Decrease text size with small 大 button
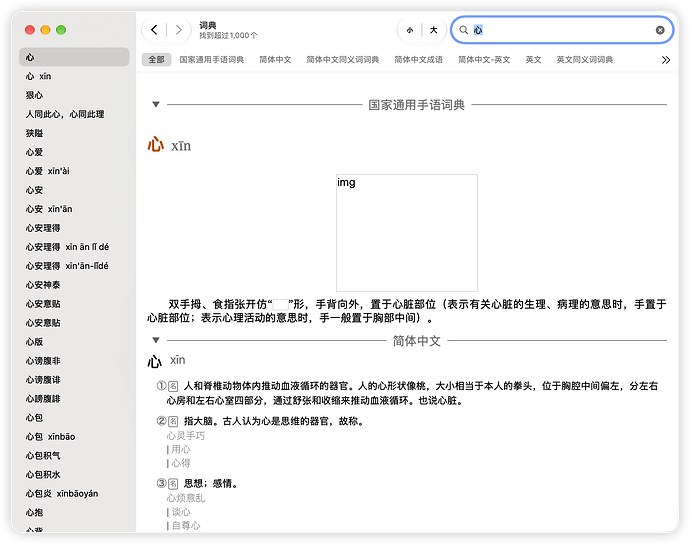The image size is (690, 544). (x=410, y=30)
